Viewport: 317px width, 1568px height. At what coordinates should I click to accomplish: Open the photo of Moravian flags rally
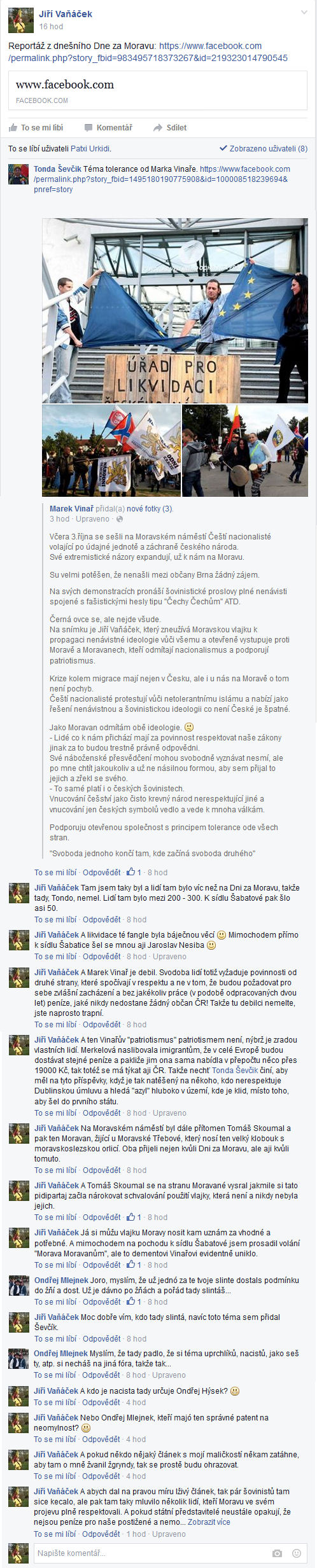click(111, 450)
